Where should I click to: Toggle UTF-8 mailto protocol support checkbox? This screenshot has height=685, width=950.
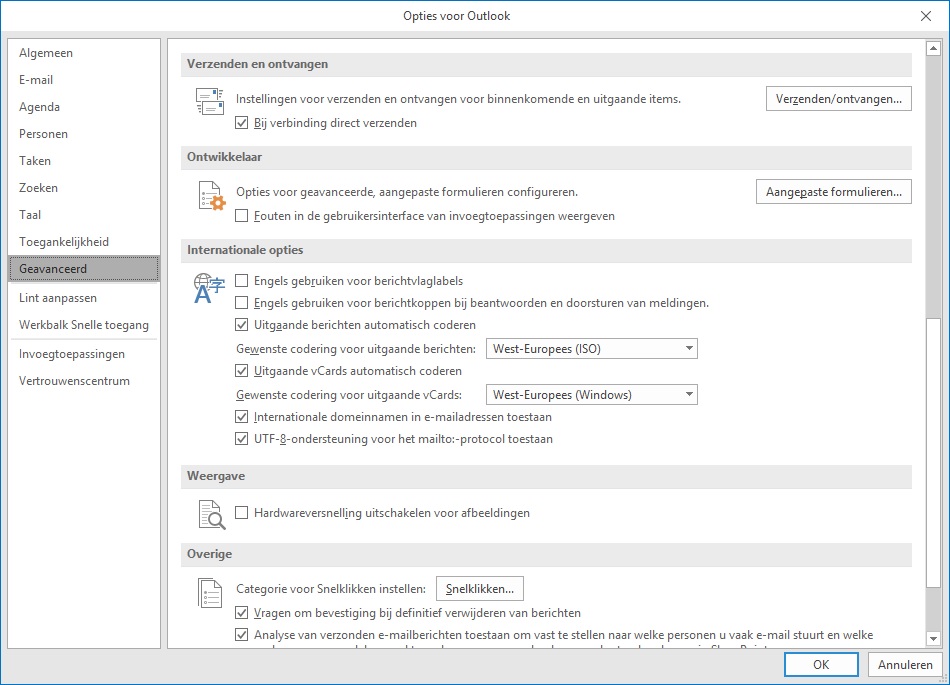(x=242, y=438)
